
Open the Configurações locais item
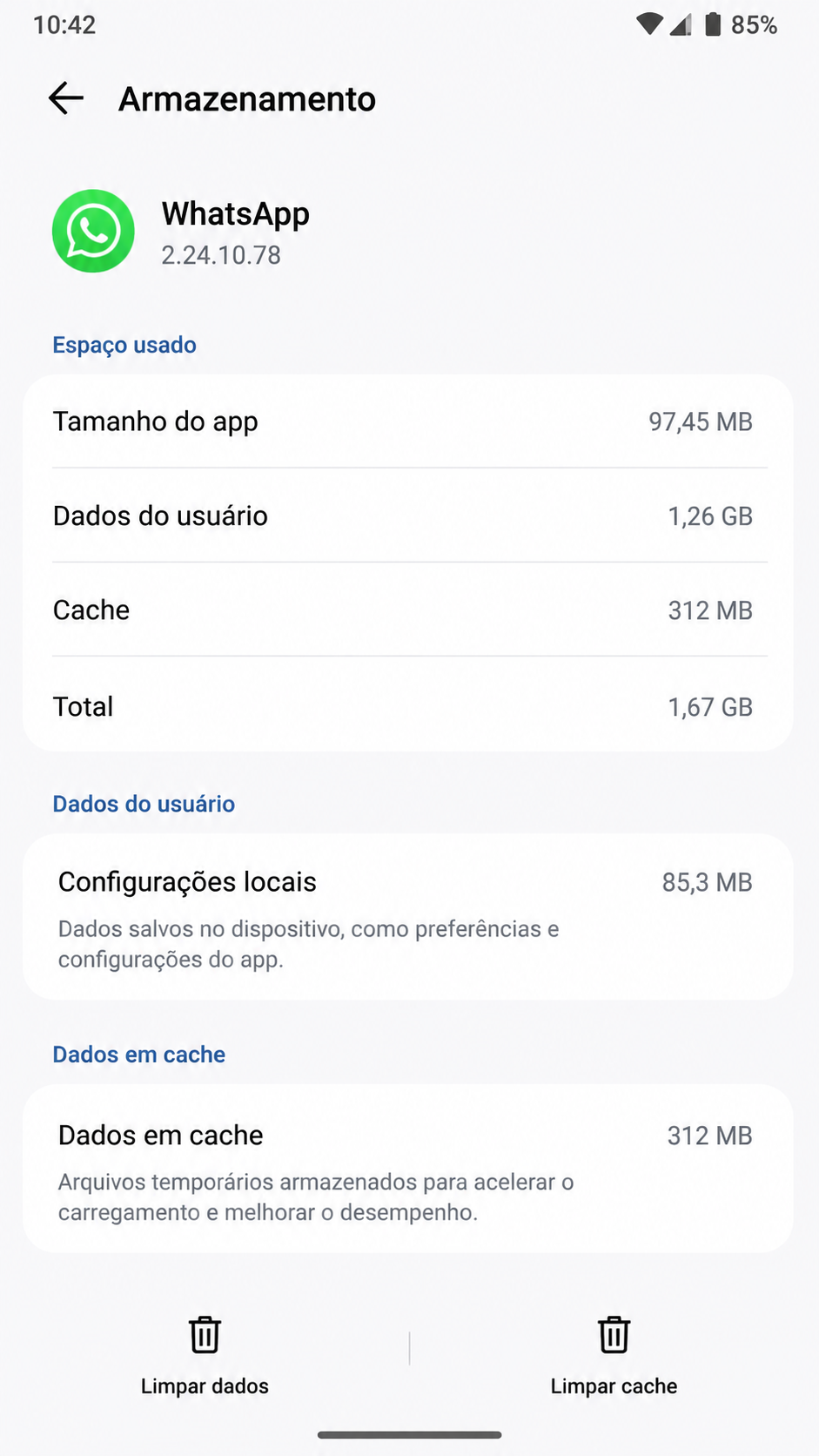409,917
